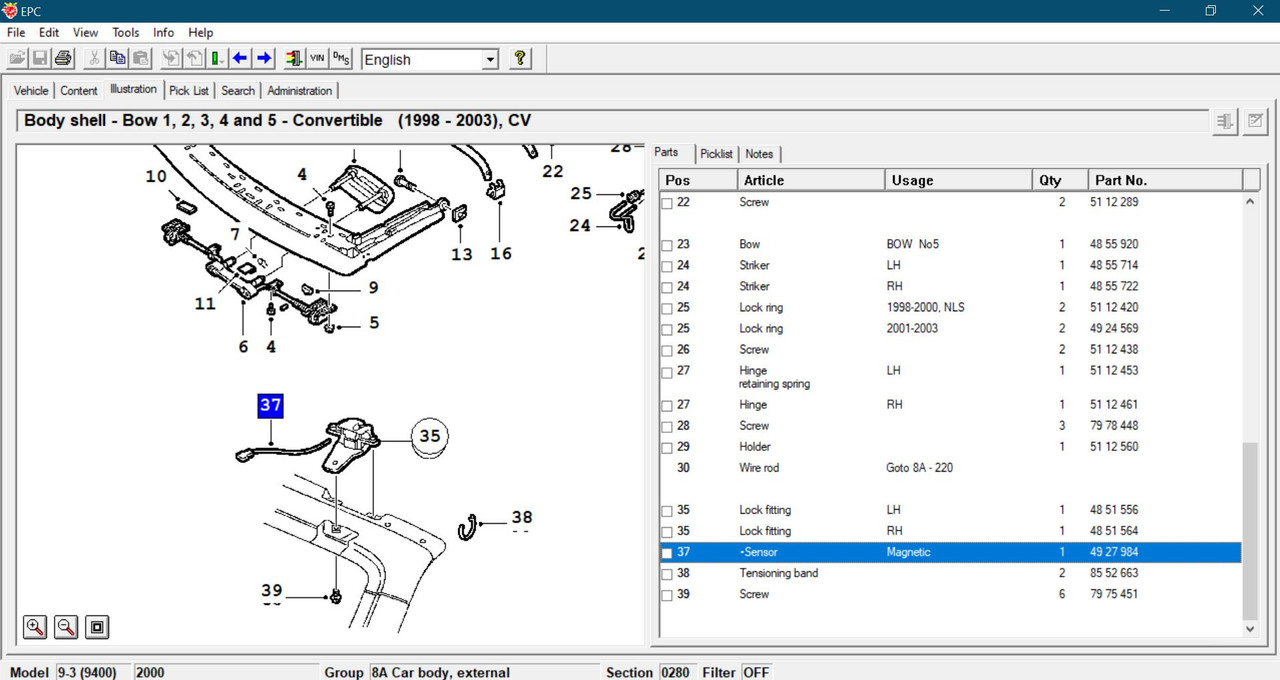The image size is (1280, 680).
Task: Check the box for Sensor position 37
Action: pos(668,553)
